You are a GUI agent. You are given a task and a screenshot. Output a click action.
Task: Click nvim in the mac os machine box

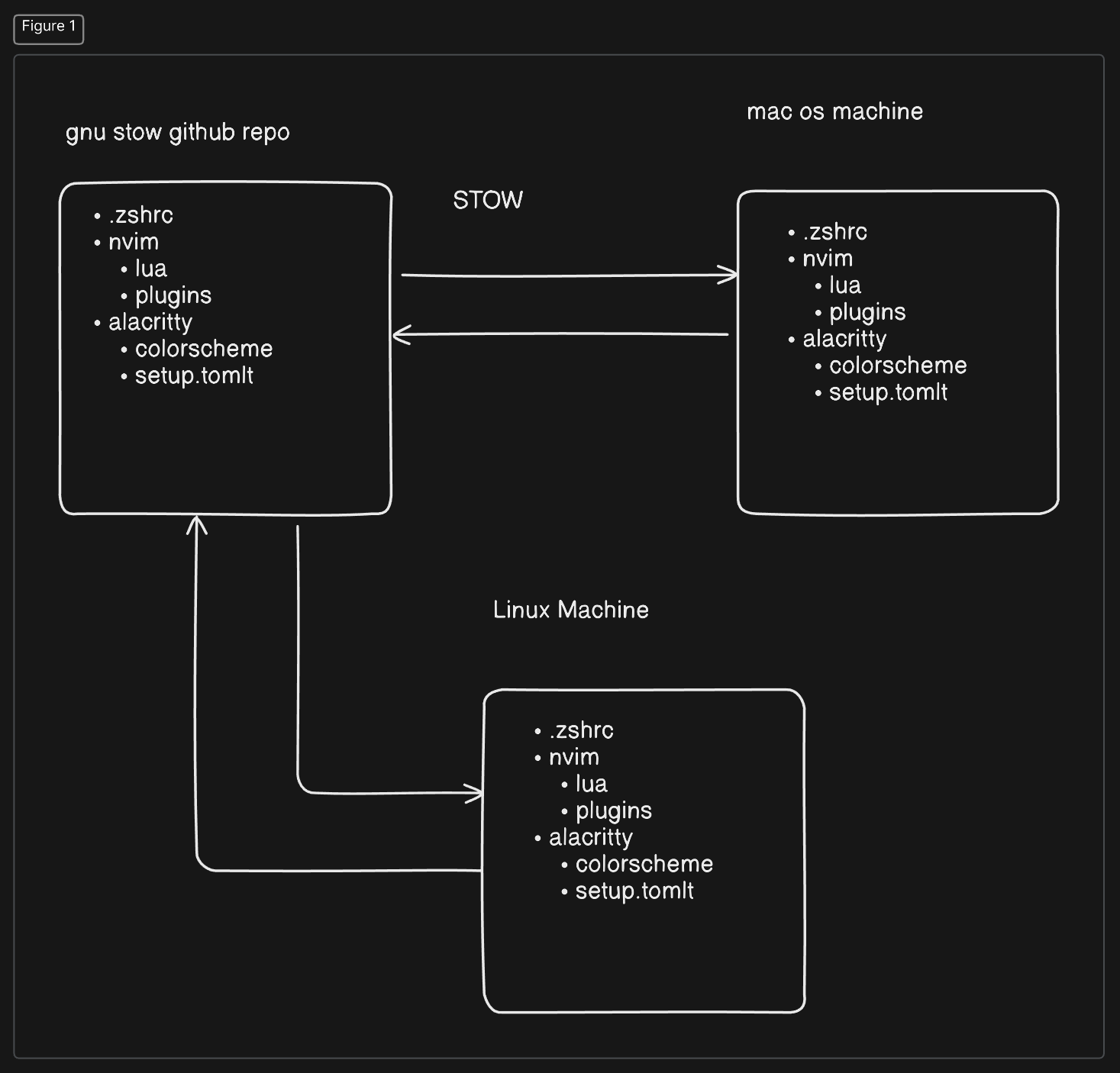[828, 259]
